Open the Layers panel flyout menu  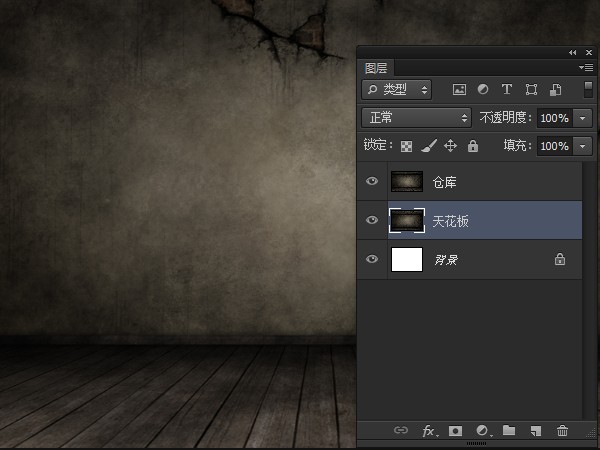pyautogui.click(x=586, y=68)
